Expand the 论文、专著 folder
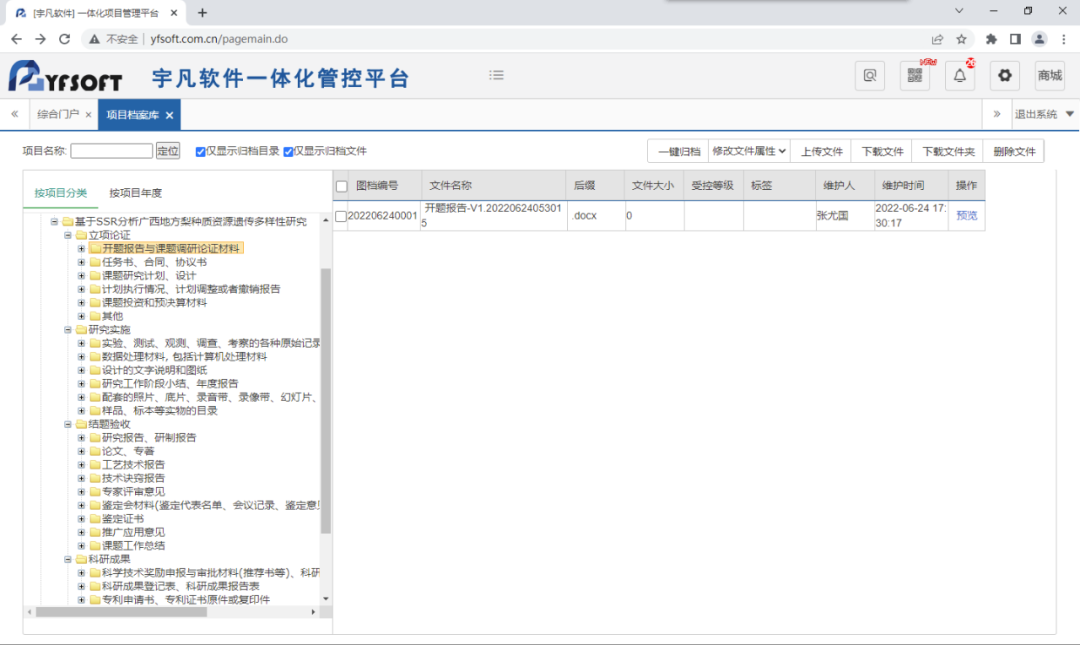 pyautogui.click(x=81, y=451)
